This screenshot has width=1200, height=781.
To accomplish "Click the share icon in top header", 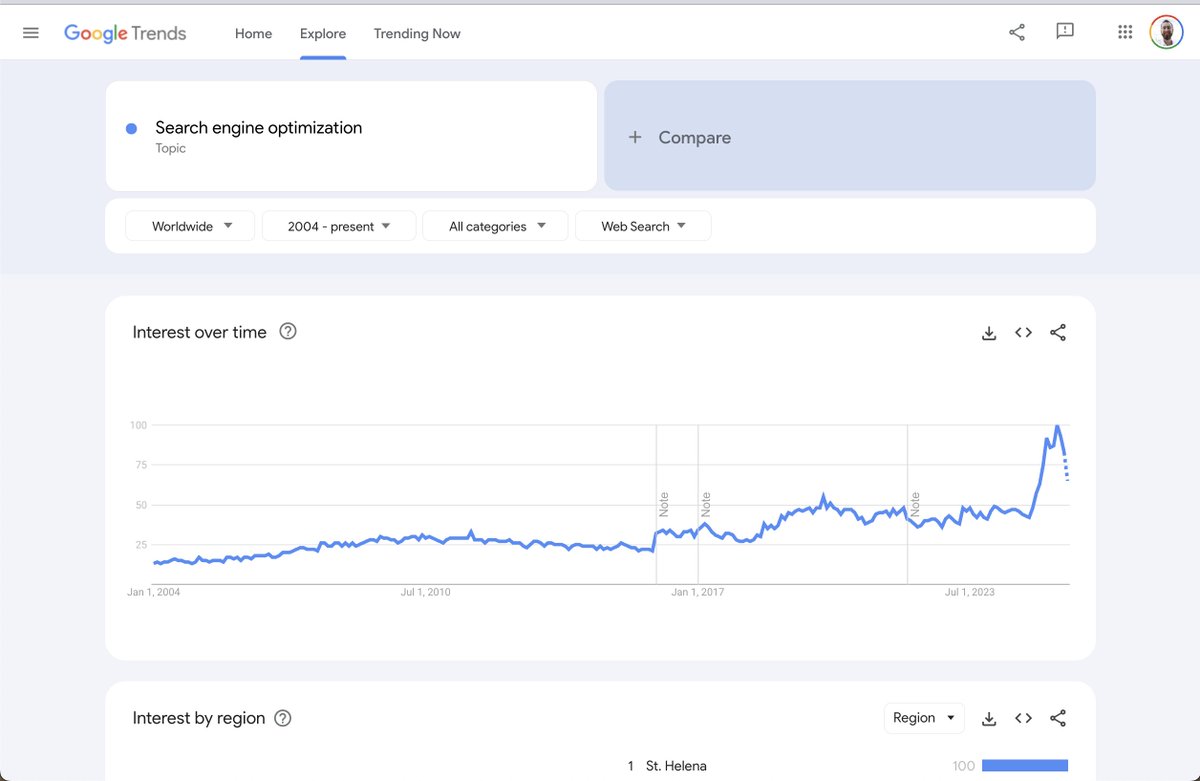I will (1017, 33).
